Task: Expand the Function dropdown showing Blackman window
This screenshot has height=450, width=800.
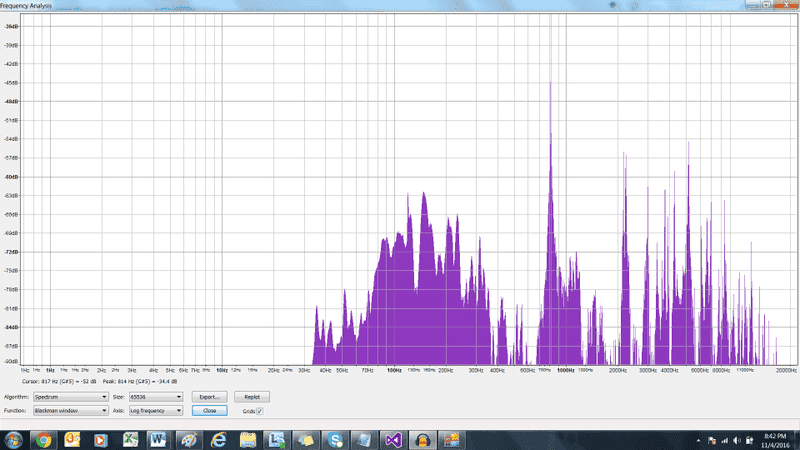Action: click(70, 410)
